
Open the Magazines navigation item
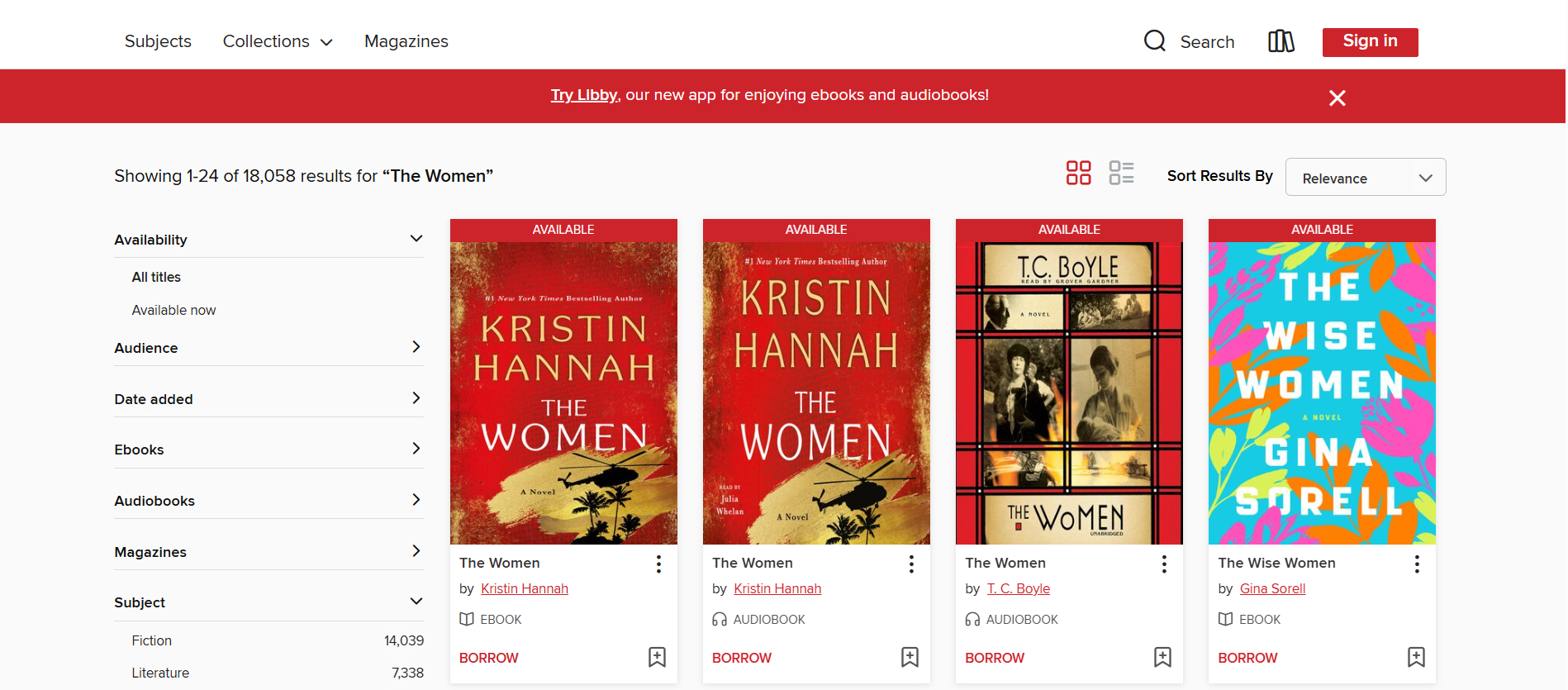(406, 41)
